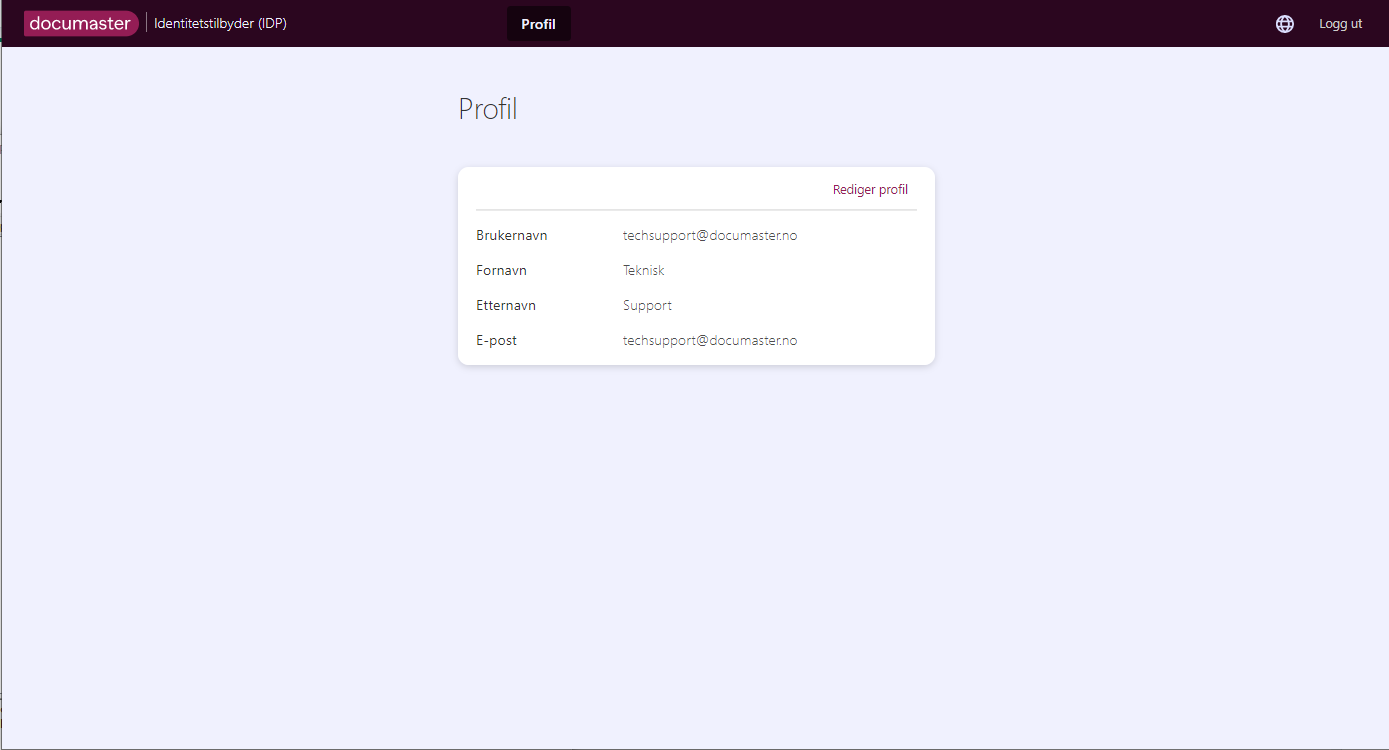Click the Documaster logo
The height and width of the screenshot is (750, 1389).
click(x=80, y=23)
